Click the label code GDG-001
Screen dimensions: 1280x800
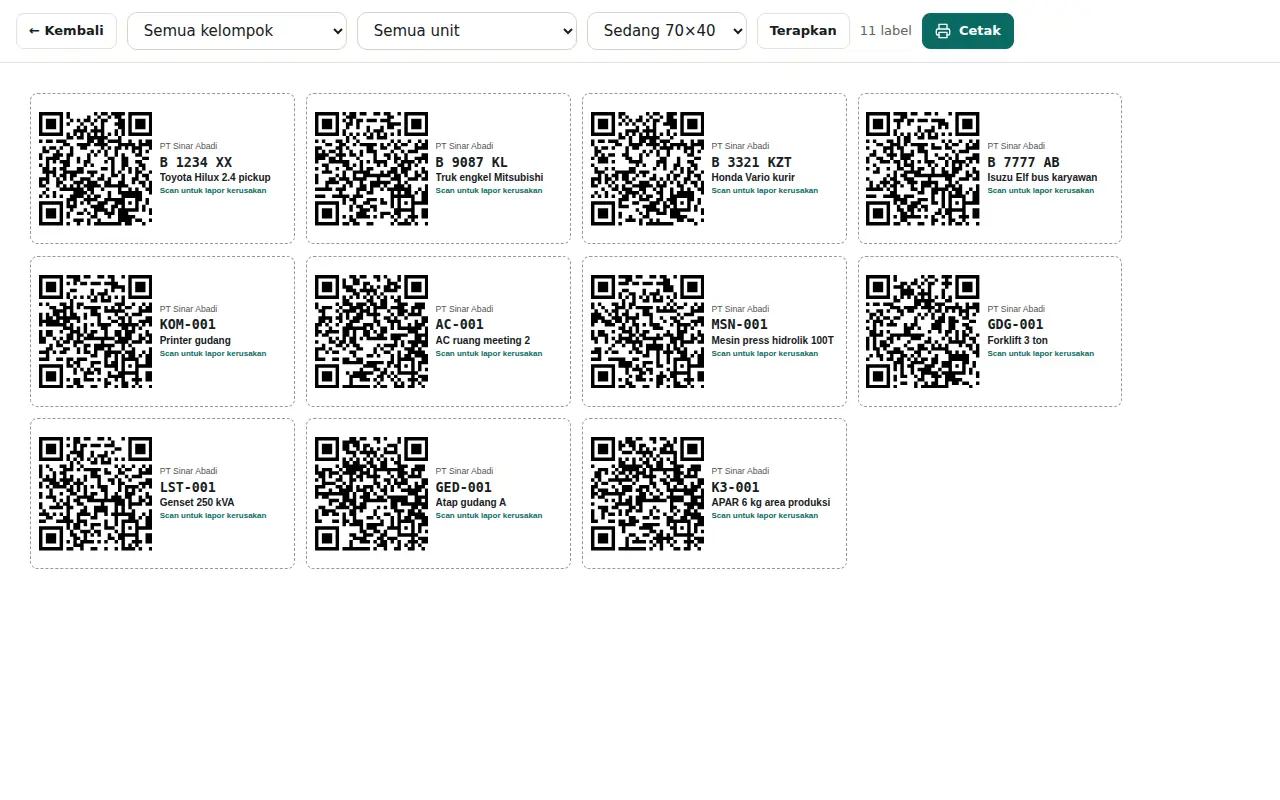click(1016, 324)
